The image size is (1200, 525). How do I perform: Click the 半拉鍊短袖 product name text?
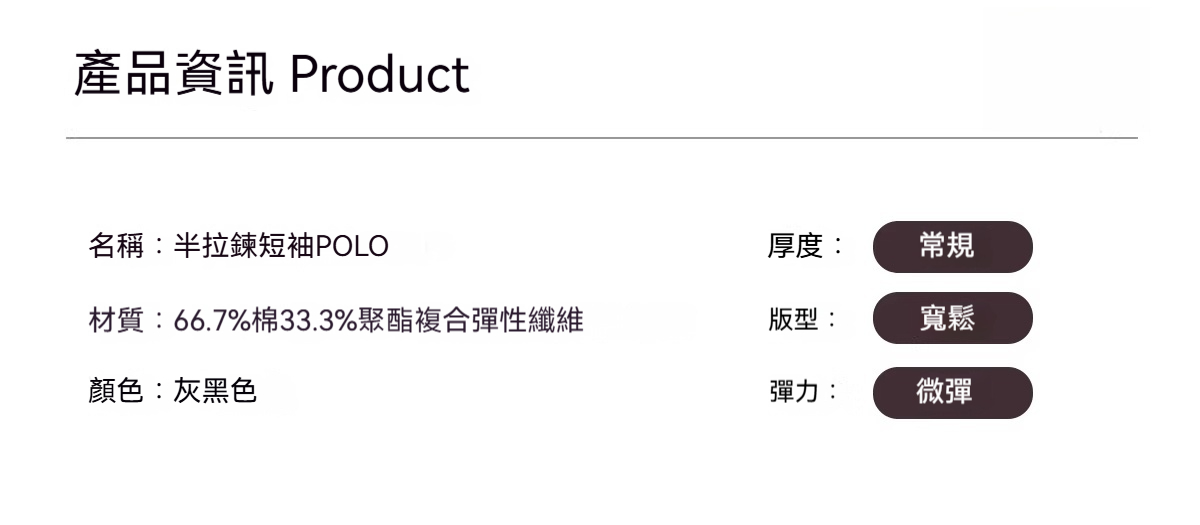tap(244, 246)
